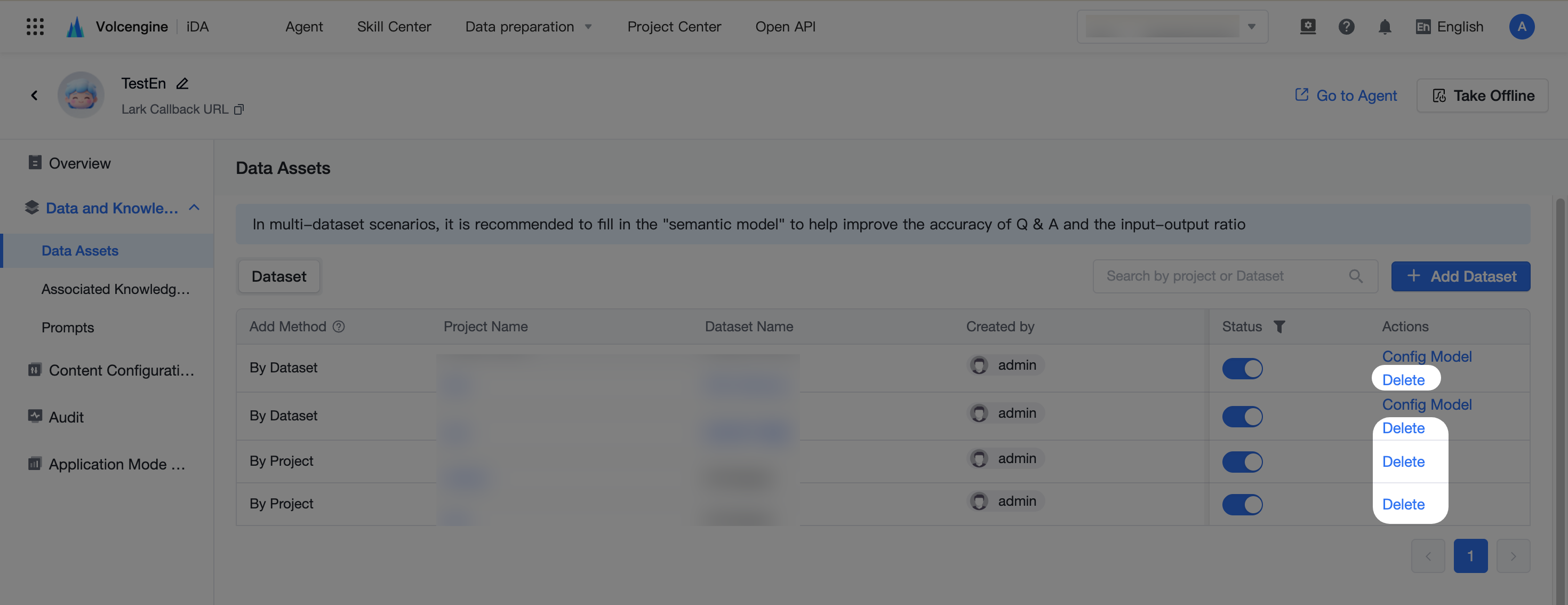Viewport: 1568px width, 605px height.
Task: Click the Add Dataset button
Action: (x=1460, y=276)
